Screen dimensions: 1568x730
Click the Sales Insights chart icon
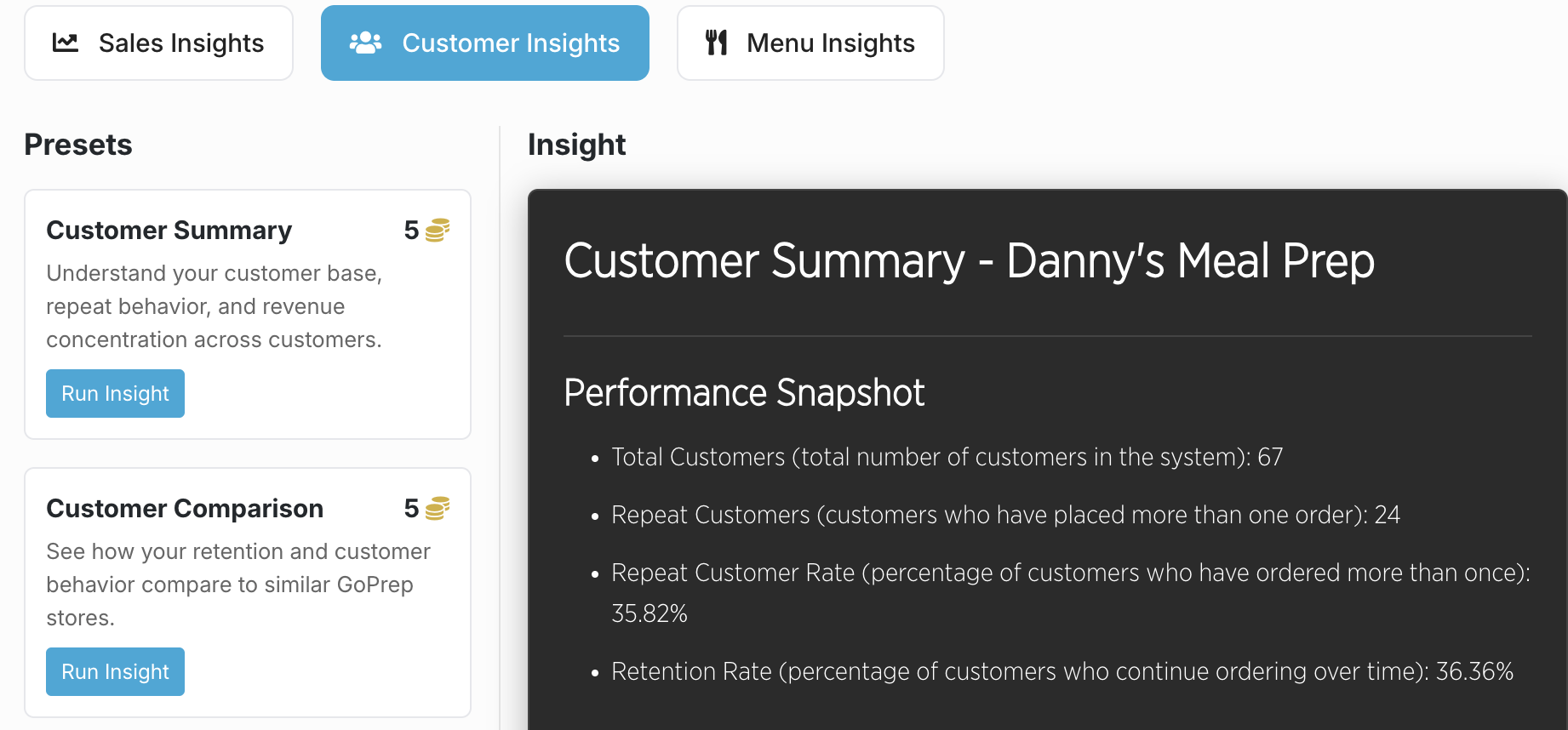(66, 43)
